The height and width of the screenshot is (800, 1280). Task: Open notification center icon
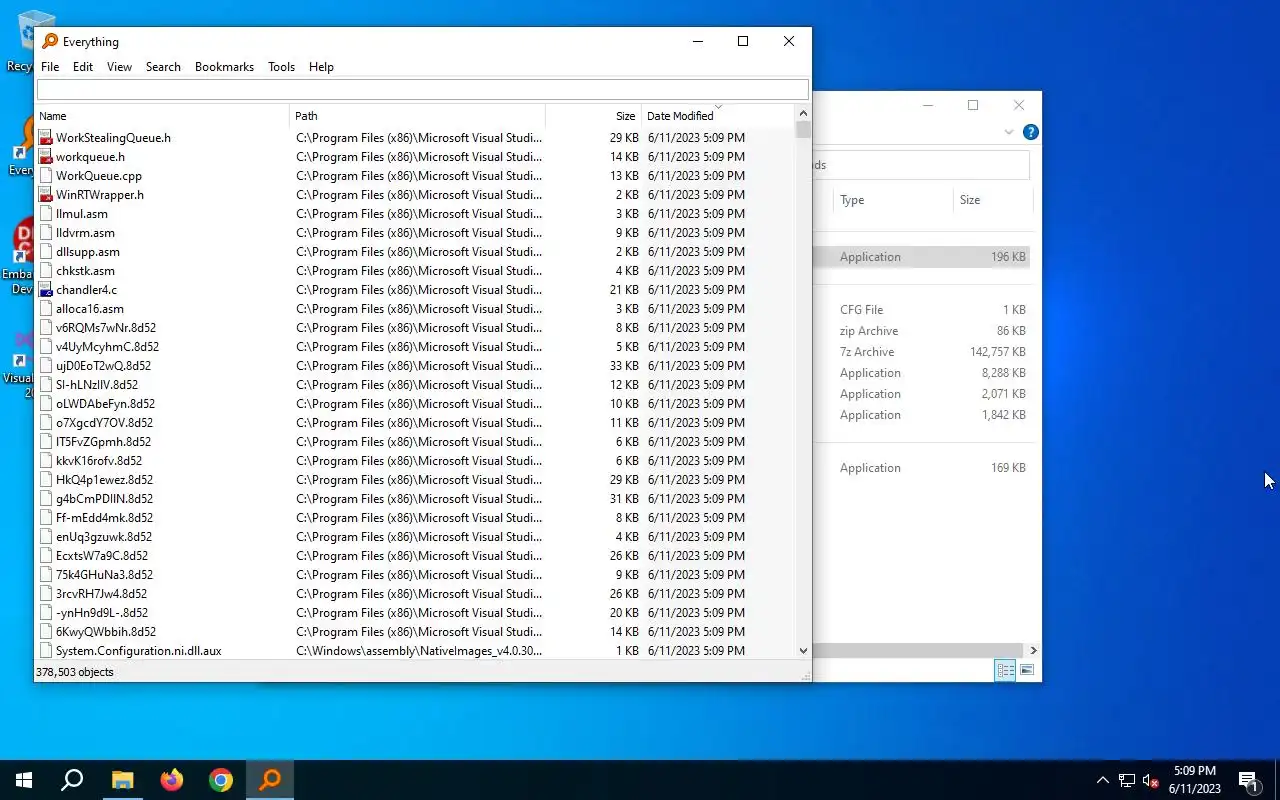(1248, 780)
